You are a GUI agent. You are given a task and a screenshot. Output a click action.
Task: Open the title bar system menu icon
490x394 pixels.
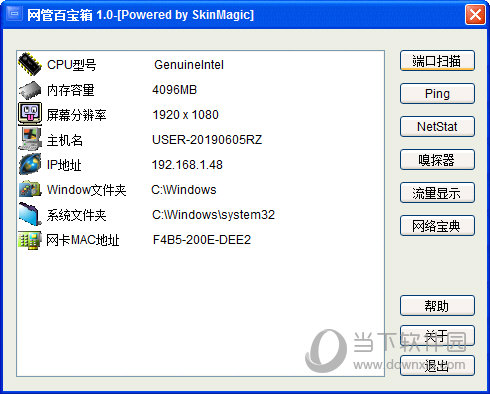pyautogui.click(x=14, y=14)
